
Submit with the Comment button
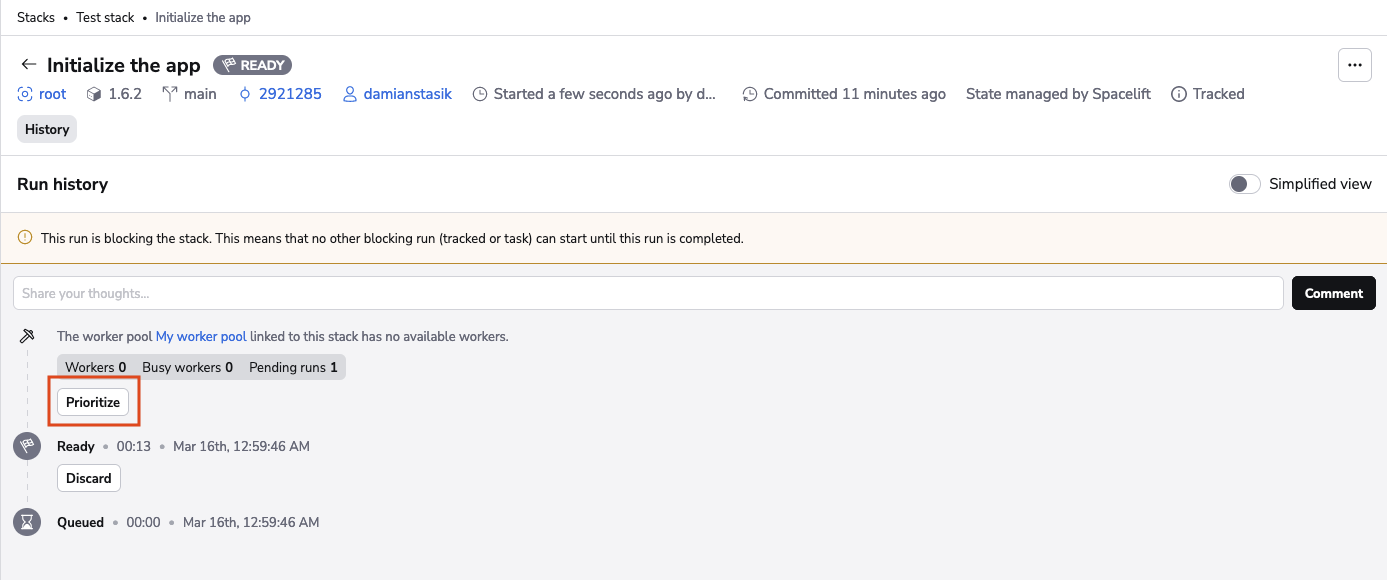tap(1333, 293)
